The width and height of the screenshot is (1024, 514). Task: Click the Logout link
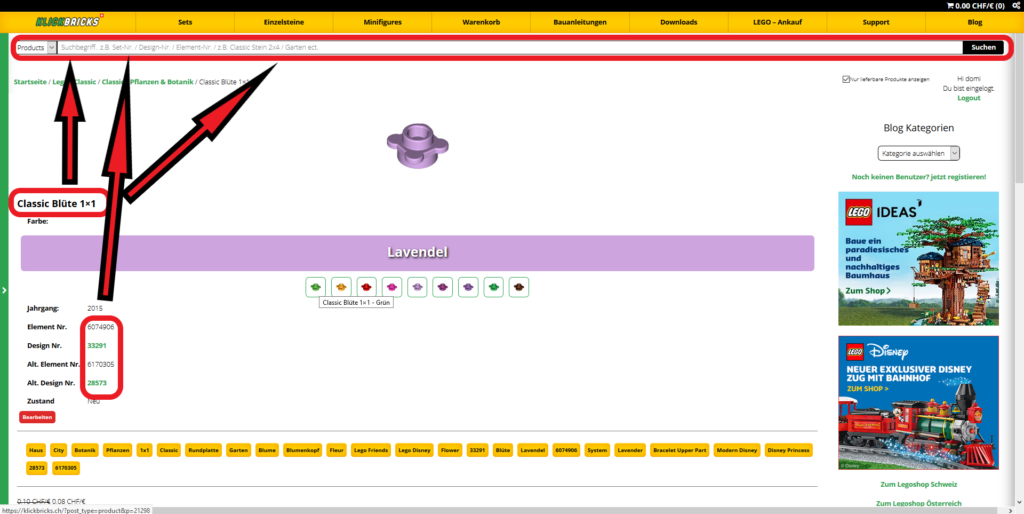tap(968, 98)
